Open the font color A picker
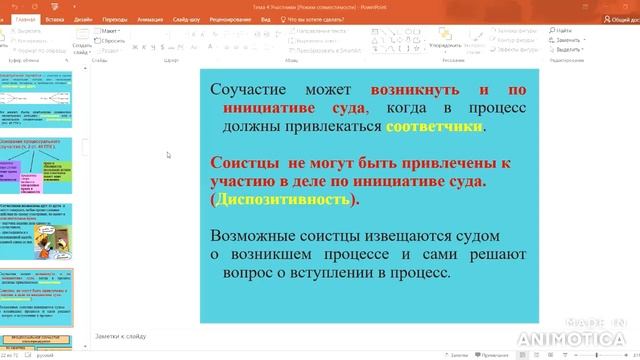This screenshot has height=360, width=640. tap(210, 47)
